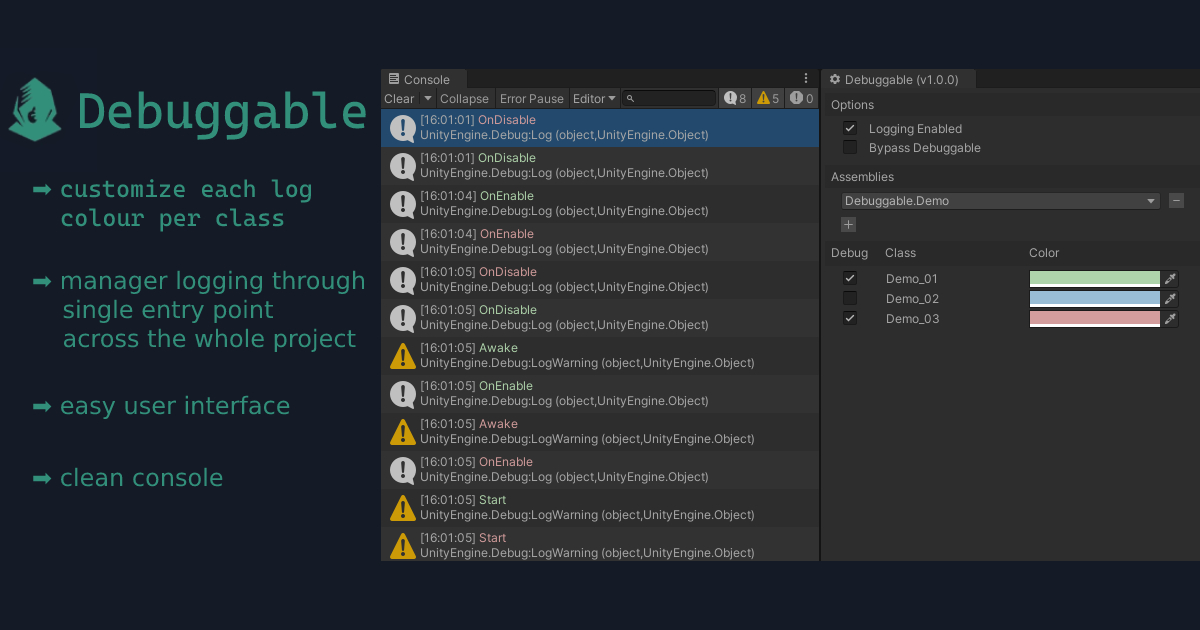Open the Console panel's three-dot menu
This screenshot has height=630, width=1200.
[806, 77]
